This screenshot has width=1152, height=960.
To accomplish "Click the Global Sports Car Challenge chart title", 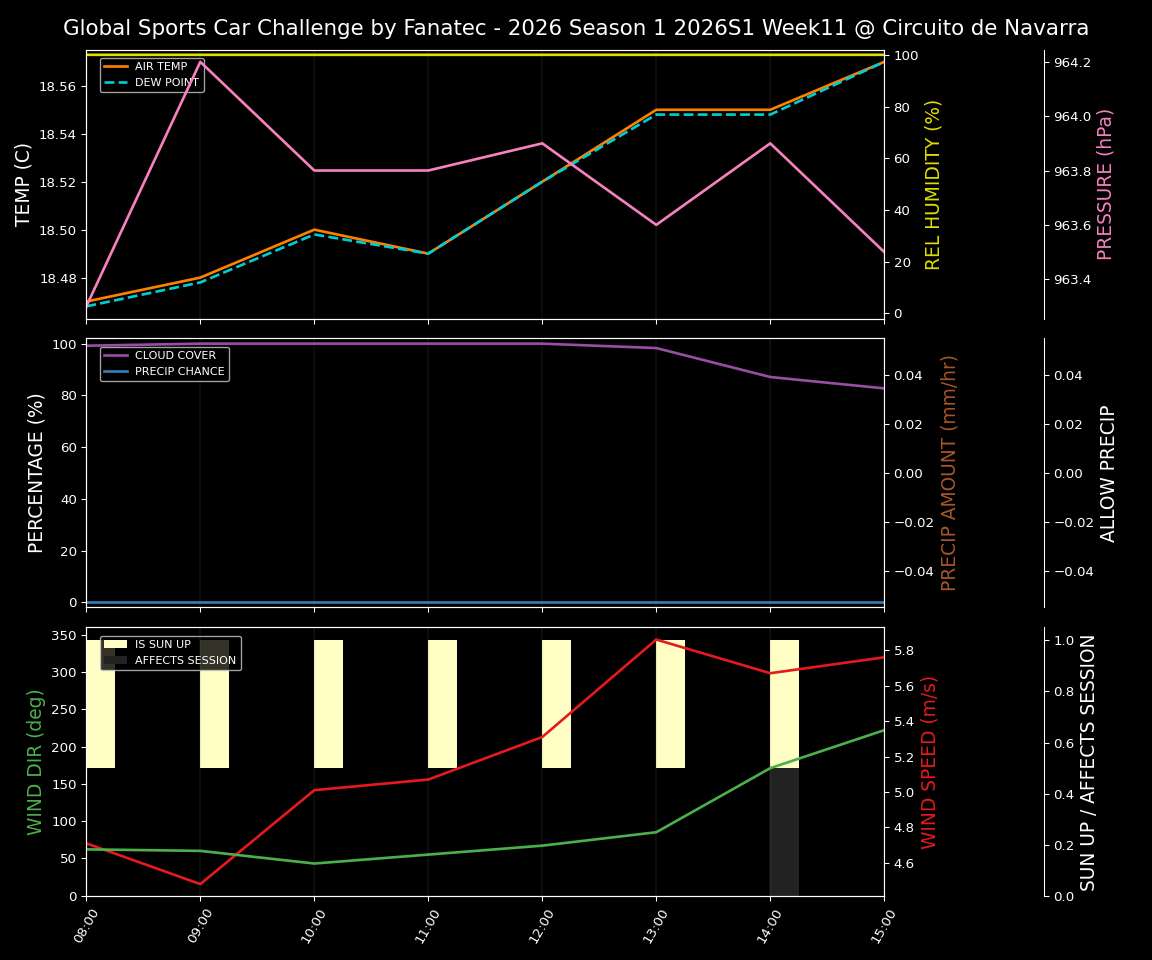I will [x=576, y=28].
